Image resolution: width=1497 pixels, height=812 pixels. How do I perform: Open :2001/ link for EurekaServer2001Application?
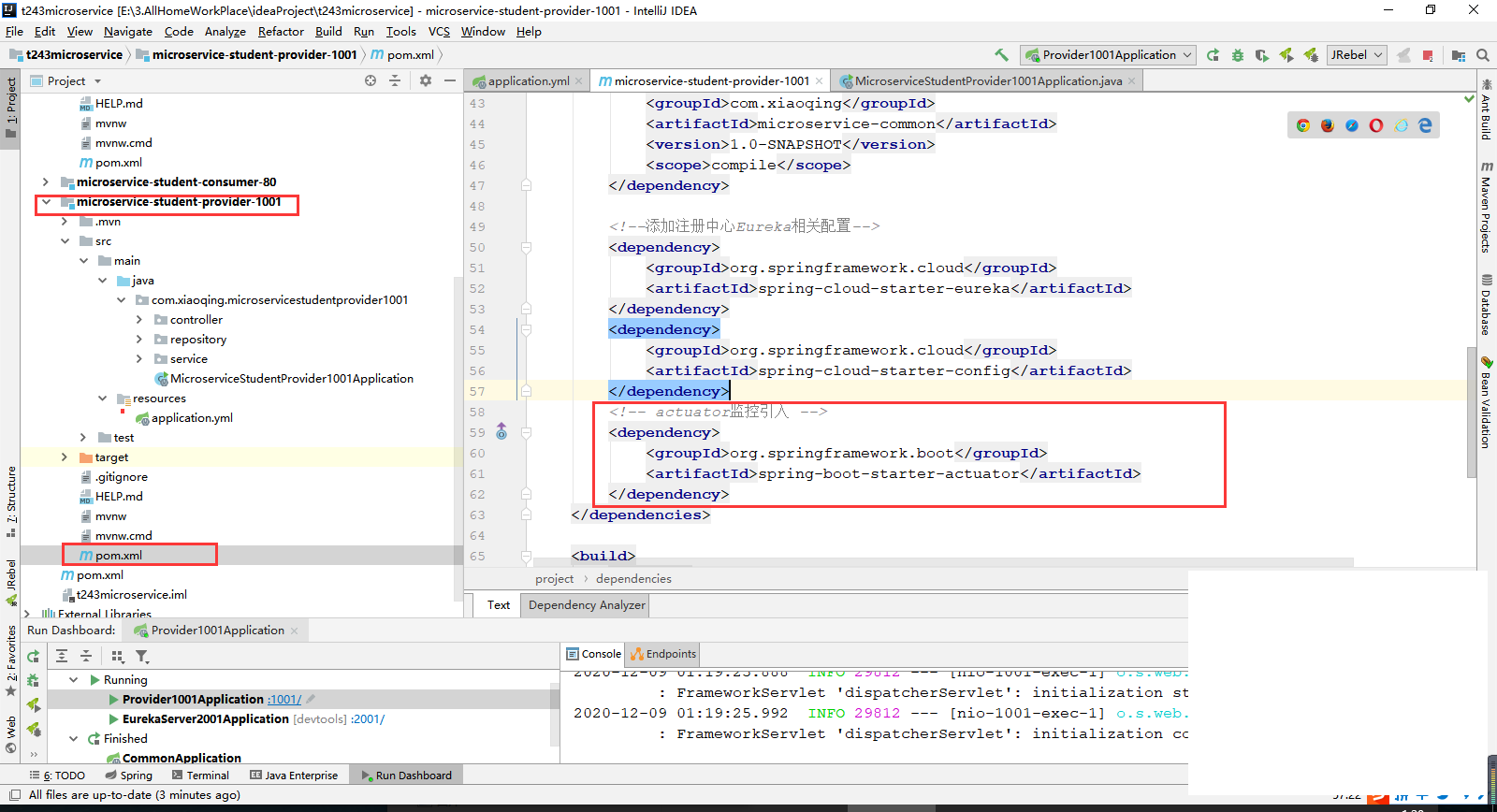368,719
